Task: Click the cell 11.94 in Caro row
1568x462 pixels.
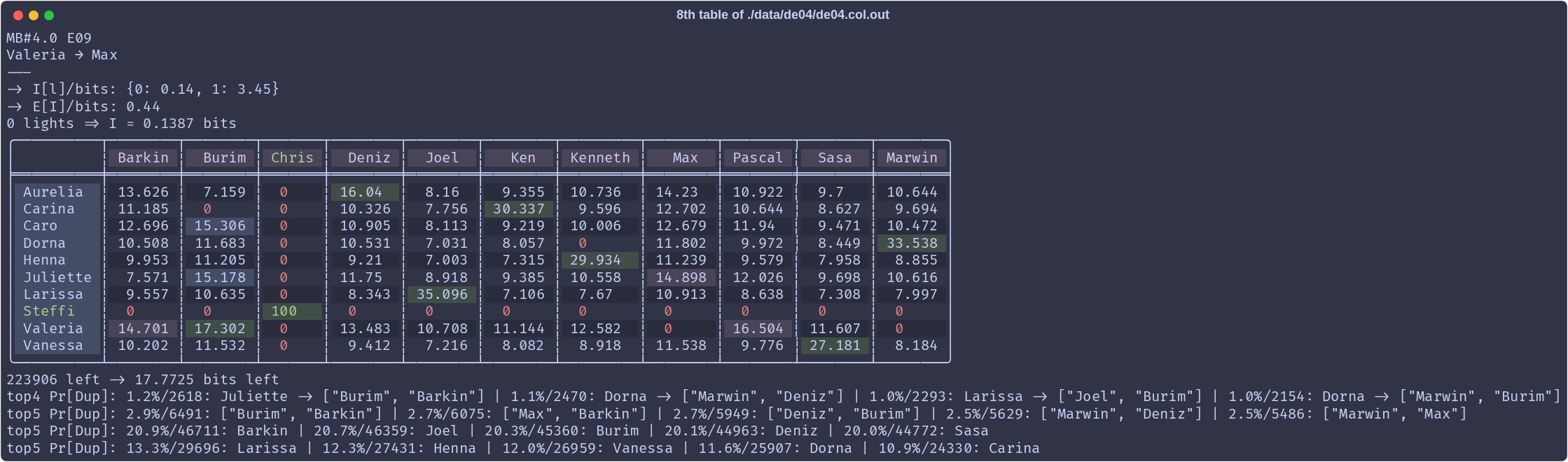Action: [x=758, y=225]
